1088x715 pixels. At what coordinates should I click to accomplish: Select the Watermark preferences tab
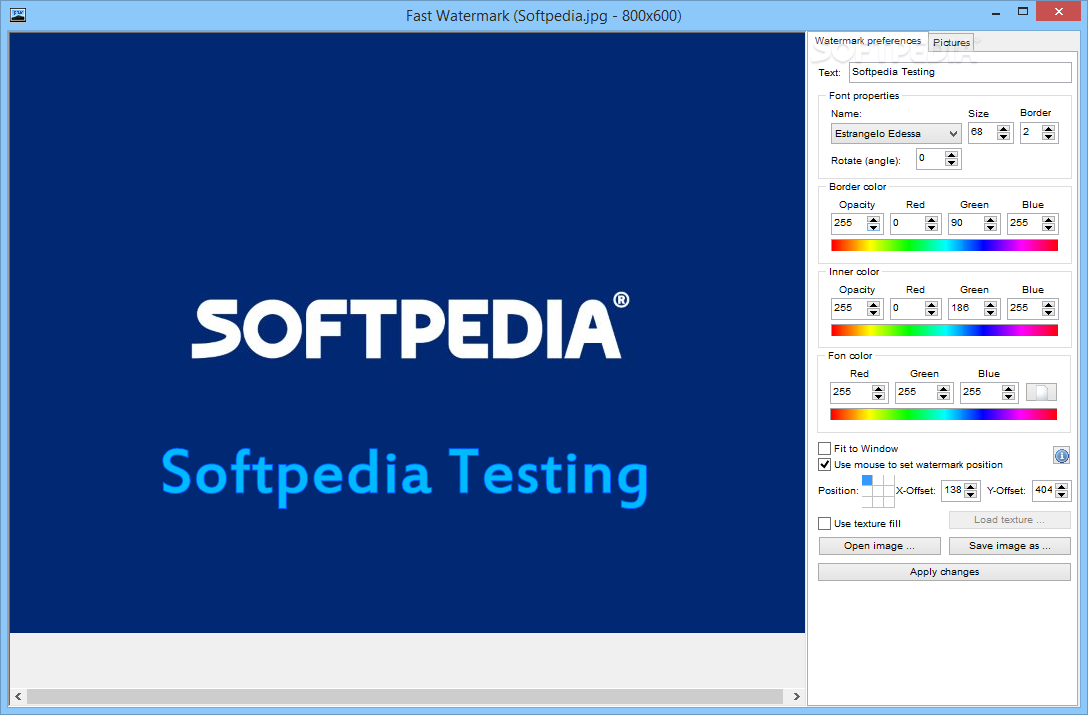[x=867, y=41]
